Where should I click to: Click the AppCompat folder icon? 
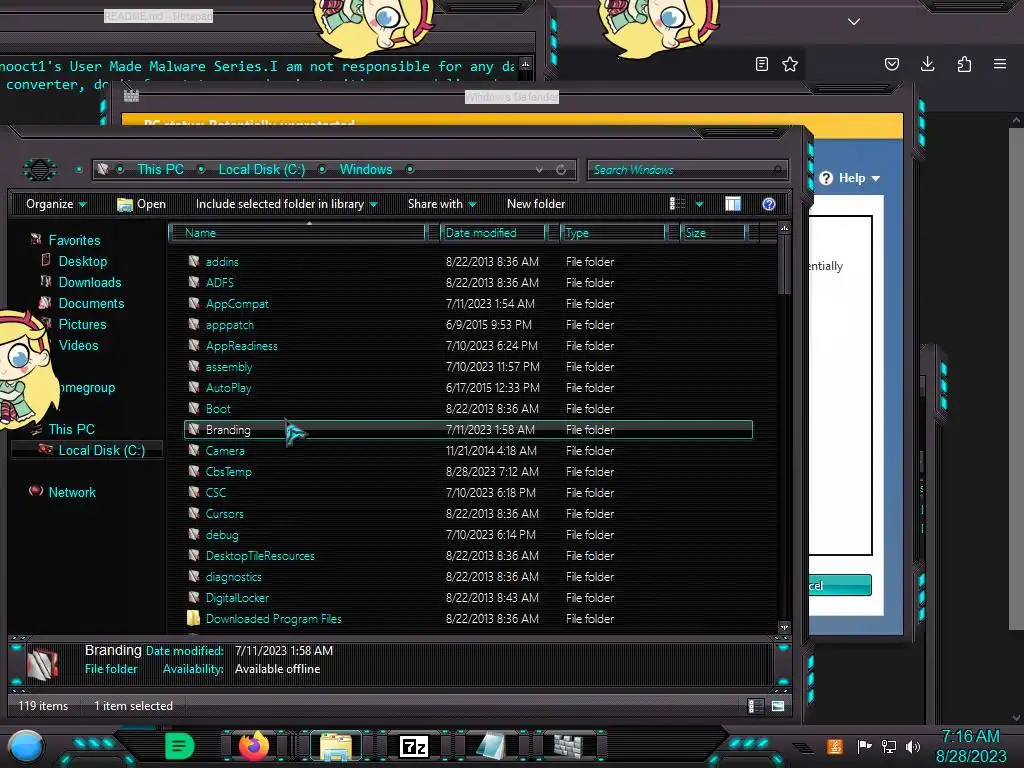(x=193, y=303)
